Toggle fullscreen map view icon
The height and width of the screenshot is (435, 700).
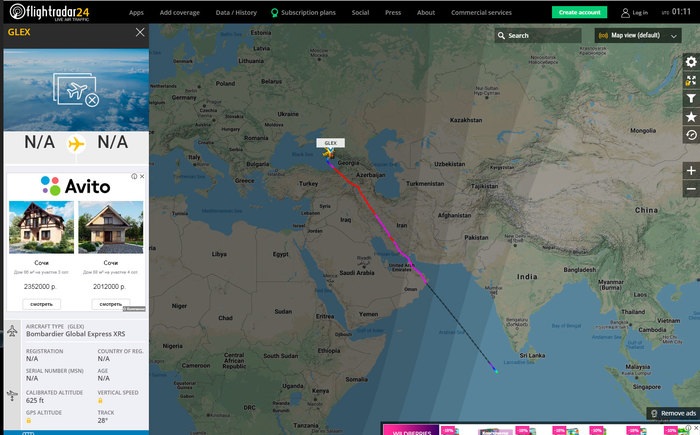pos(691,80)
